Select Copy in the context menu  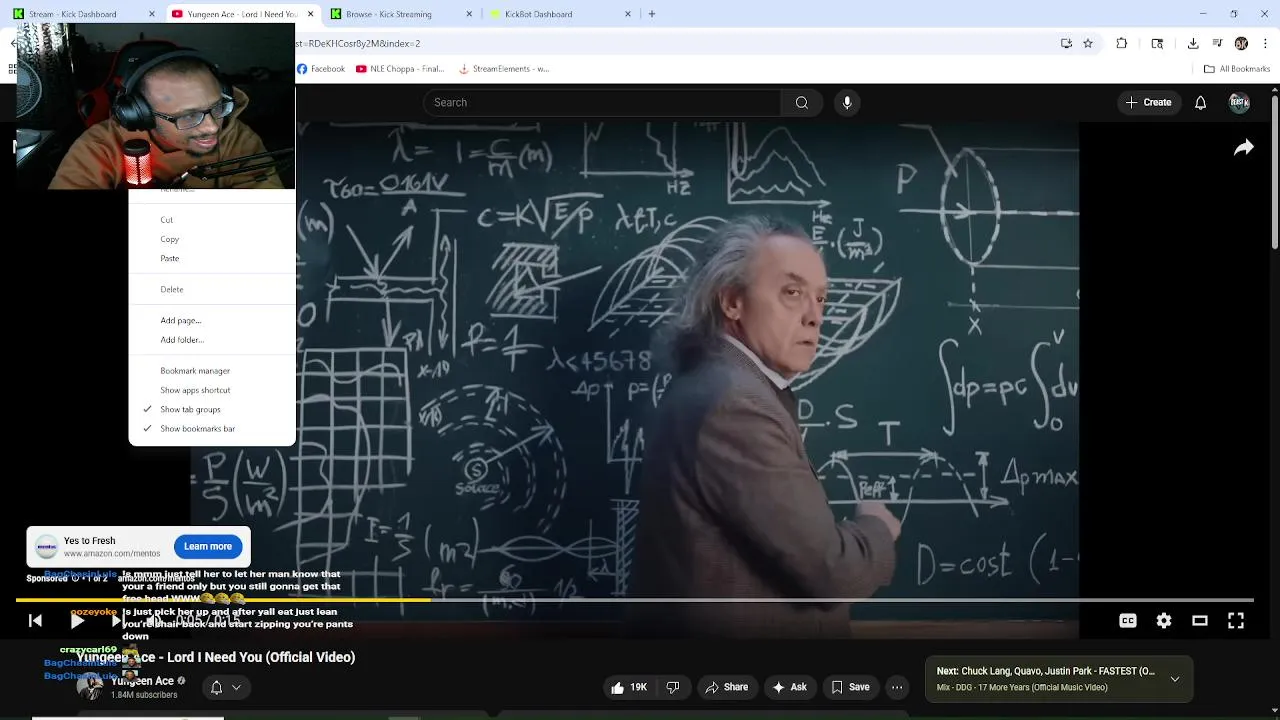212,239
